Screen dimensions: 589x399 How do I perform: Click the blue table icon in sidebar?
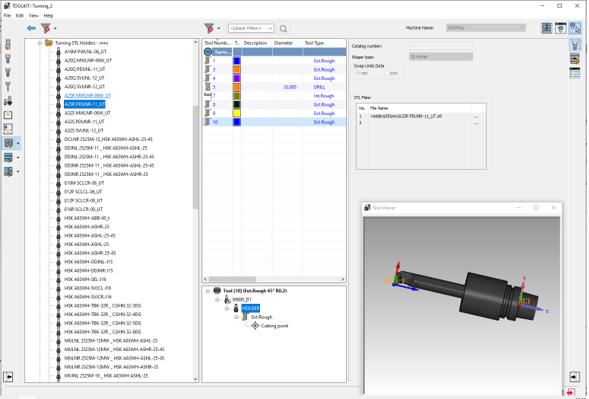[8, 157]
